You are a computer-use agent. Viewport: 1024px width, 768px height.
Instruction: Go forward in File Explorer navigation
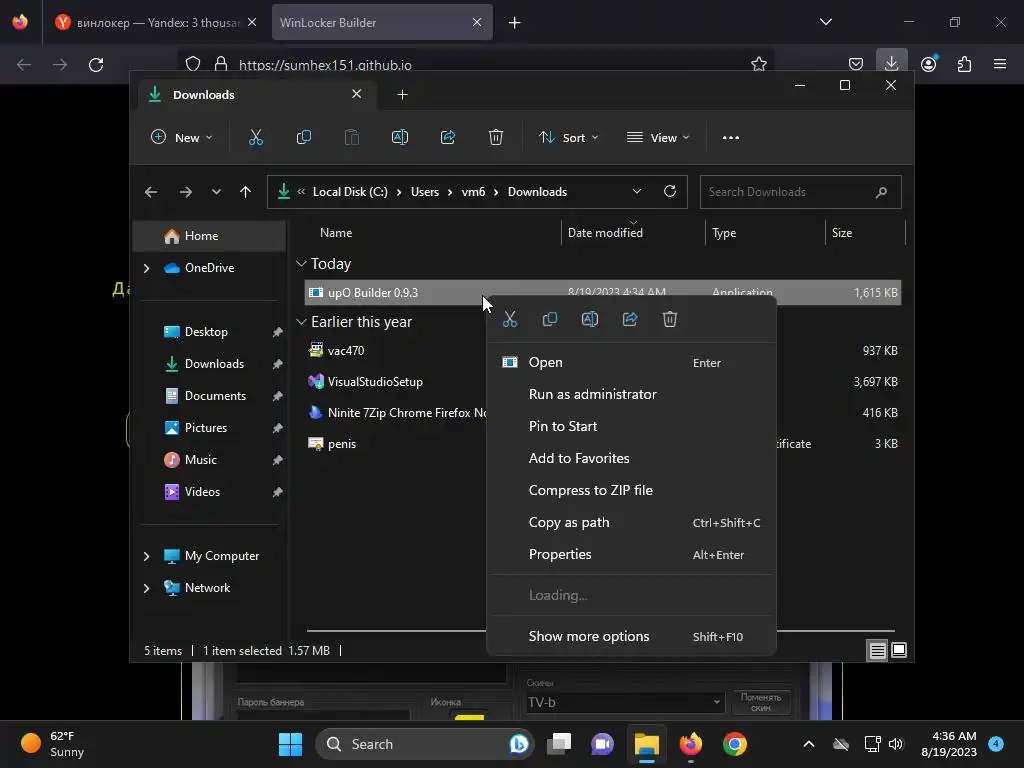click(185, 192)
